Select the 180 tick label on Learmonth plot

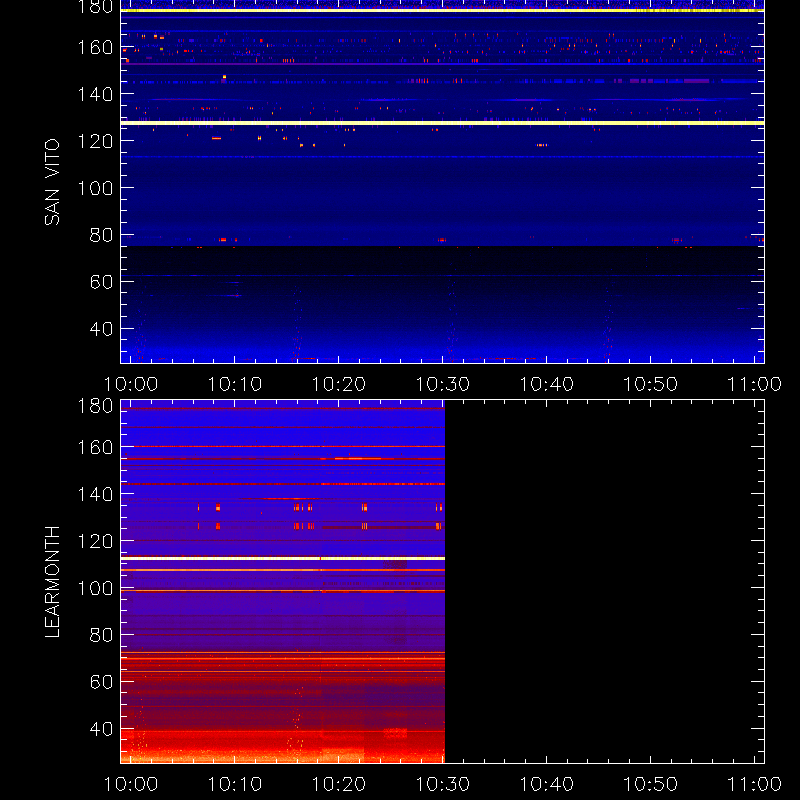[x=95, y=406]
